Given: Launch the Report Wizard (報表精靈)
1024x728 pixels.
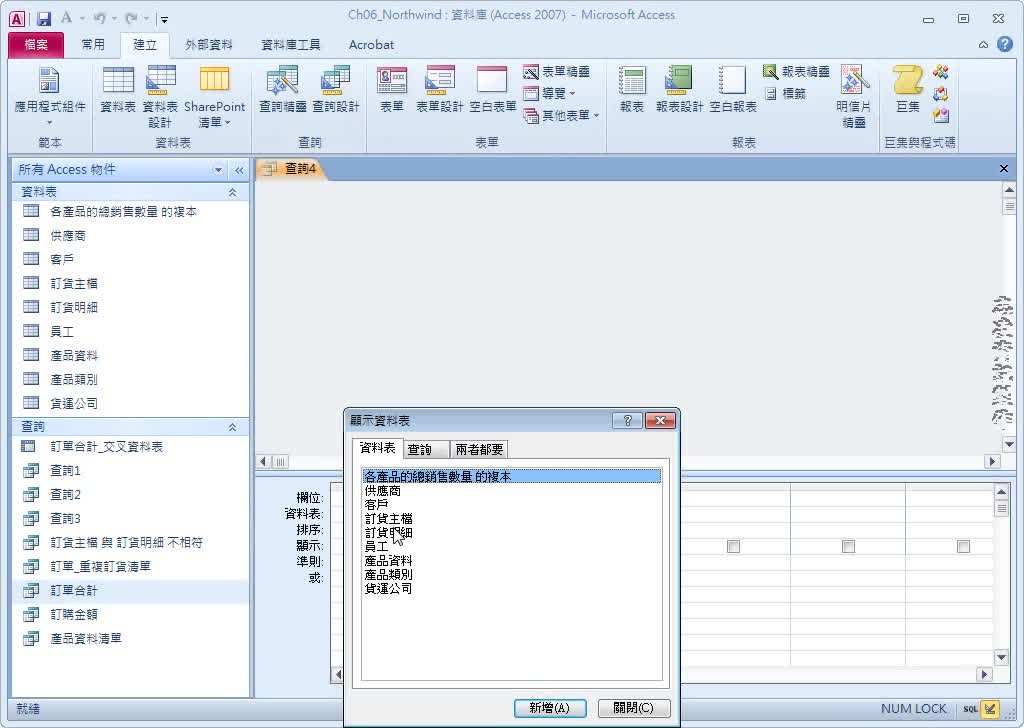Looking at the screenshot, I should pyautogui.click(x=796, y=72).
